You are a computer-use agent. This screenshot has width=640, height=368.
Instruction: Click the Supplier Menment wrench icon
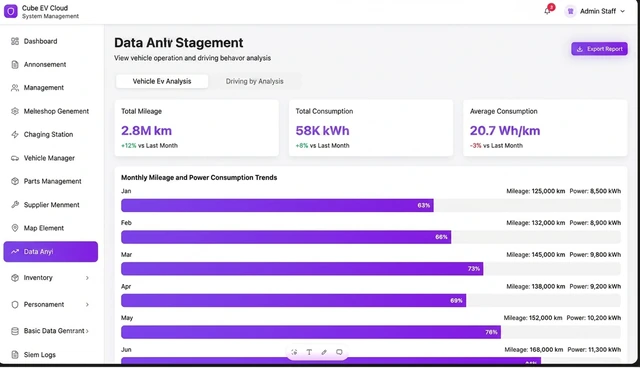tap(15, 205)
